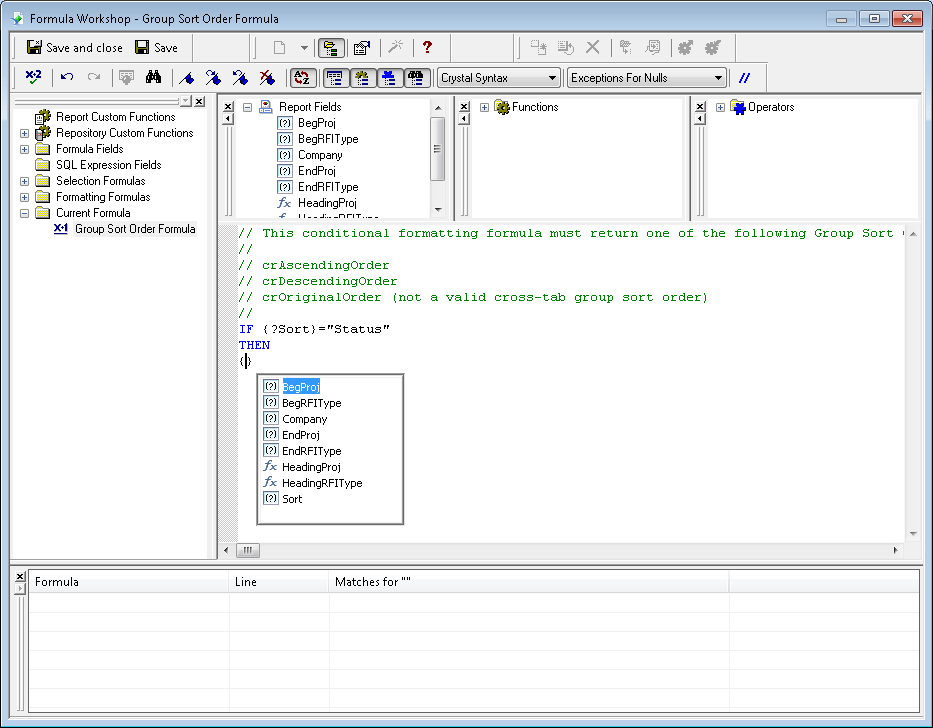933x728 pixels.
Task: Open Help with the red question mark
Action: 427,48
